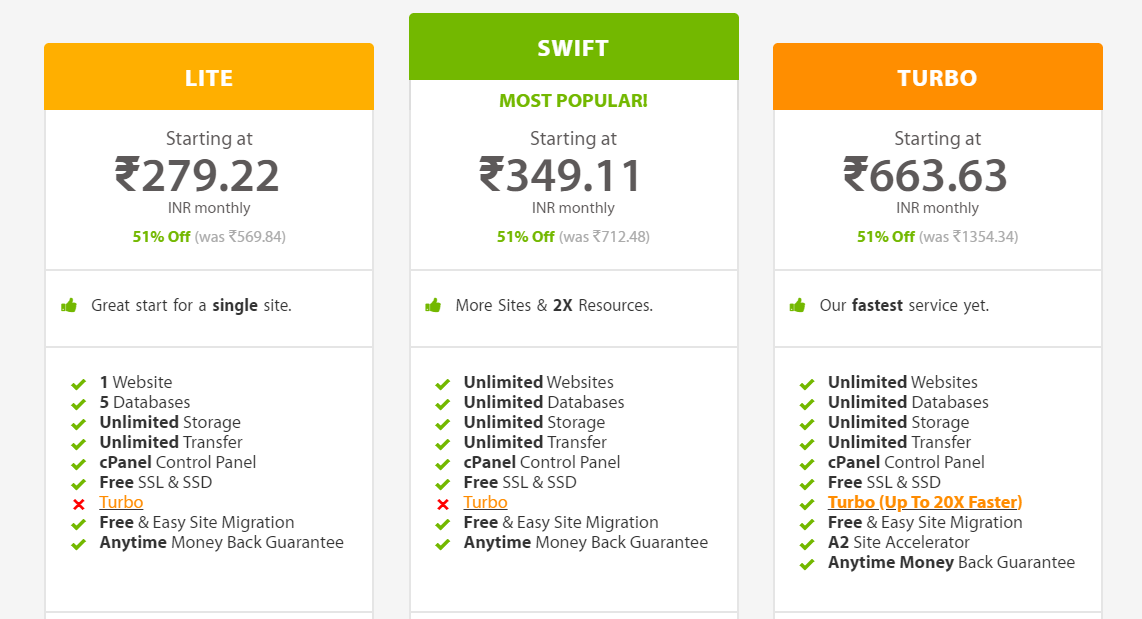Click the green checkmark beside Lite's 1 Website
The width and height of the screenshot is (1142, 619).
click(78, 384)
